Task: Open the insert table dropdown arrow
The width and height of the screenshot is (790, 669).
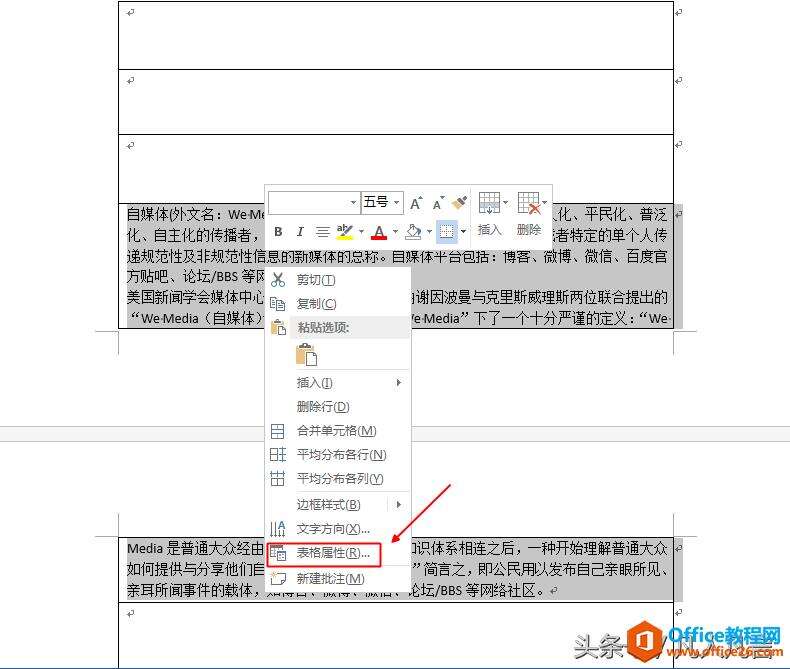Action: 505,203
